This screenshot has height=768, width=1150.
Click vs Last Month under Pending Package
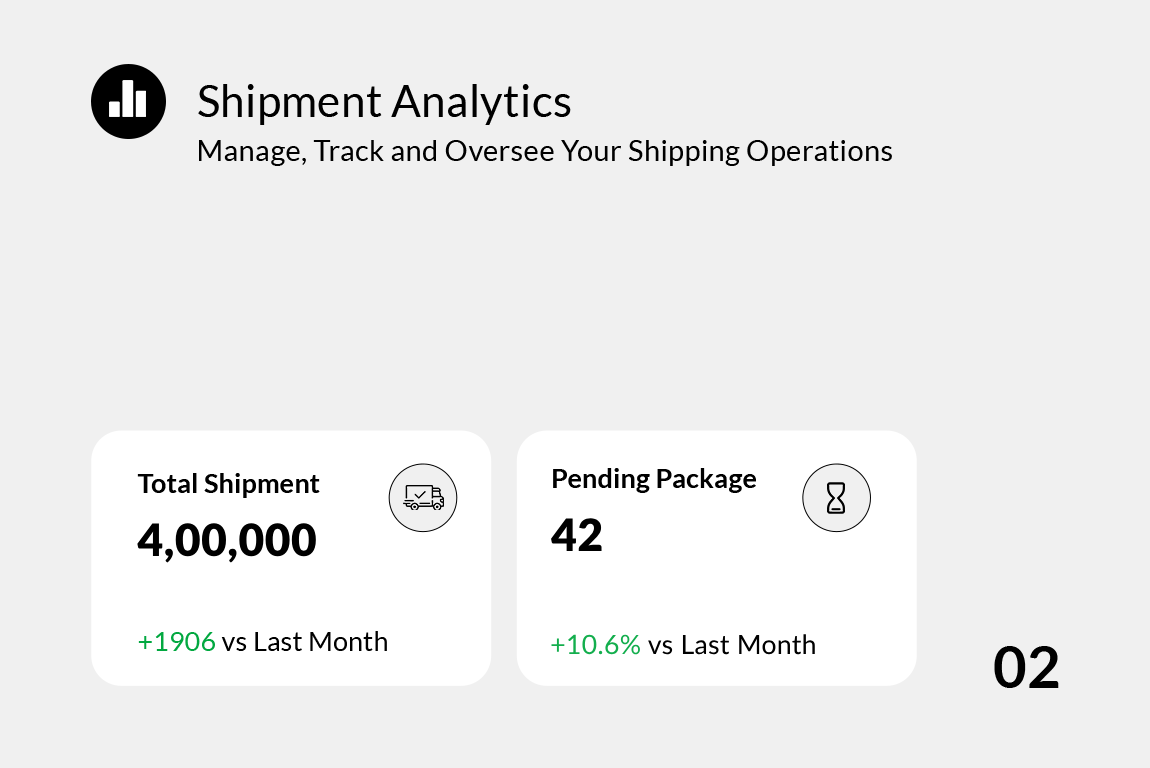coord(732,645)
